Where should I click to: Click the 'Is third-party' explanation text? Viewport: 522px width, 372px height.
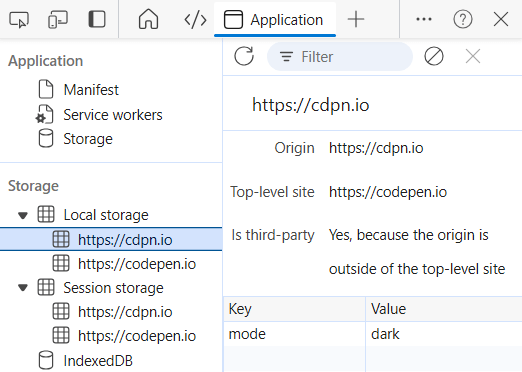[417, 252]
